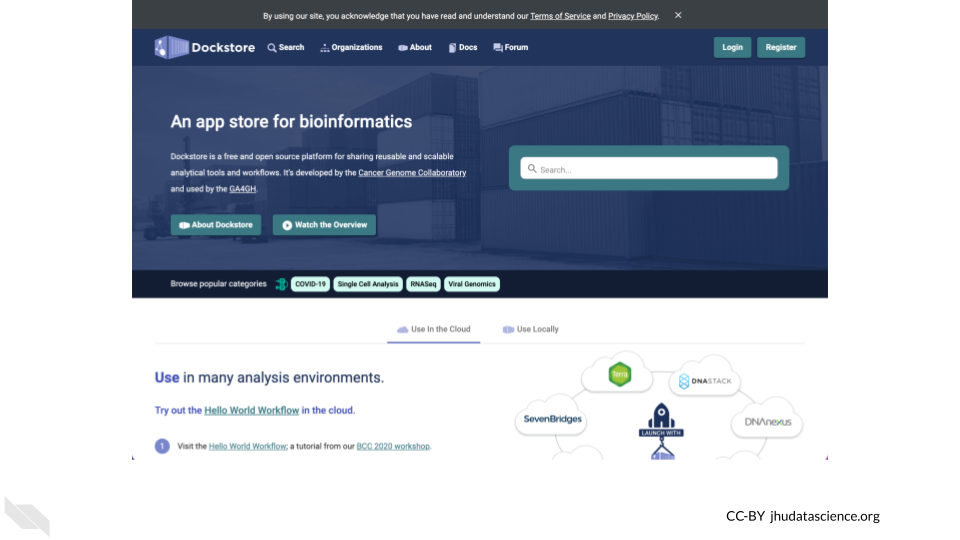
Task: Click the Login button
Action: [732, 47]
